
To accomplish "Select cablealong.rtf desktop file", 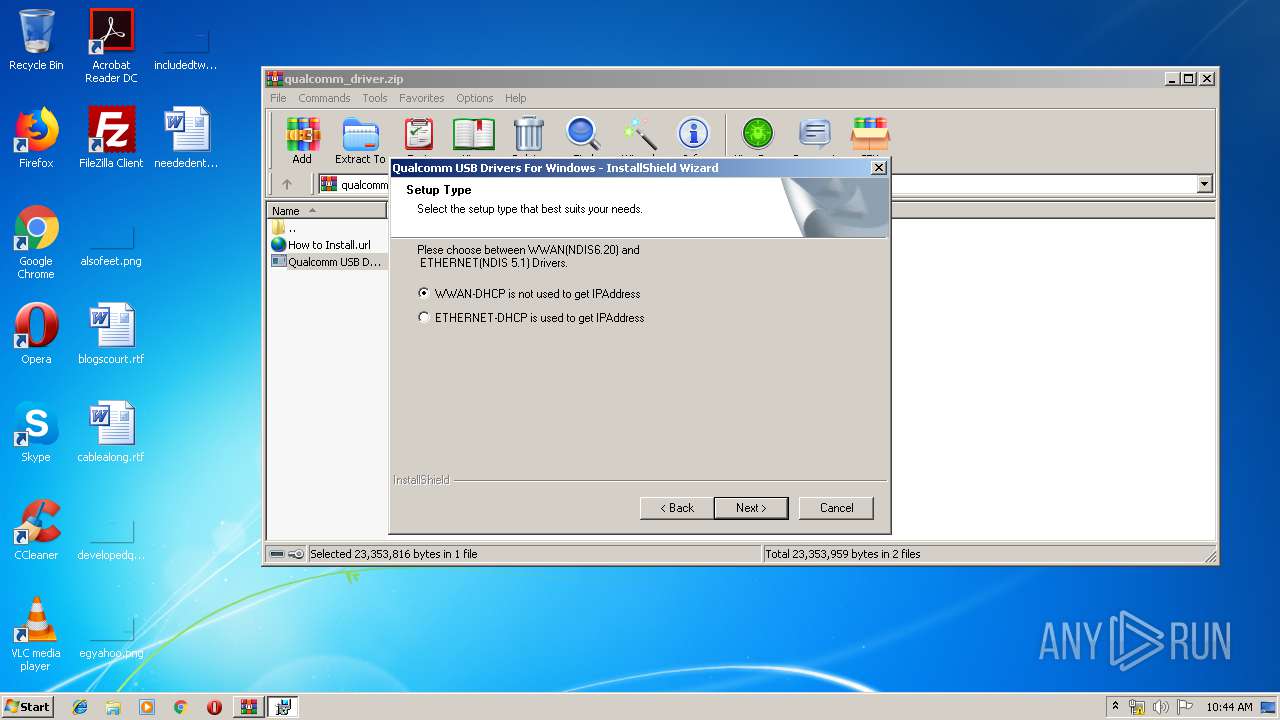I will coord(111,431).
